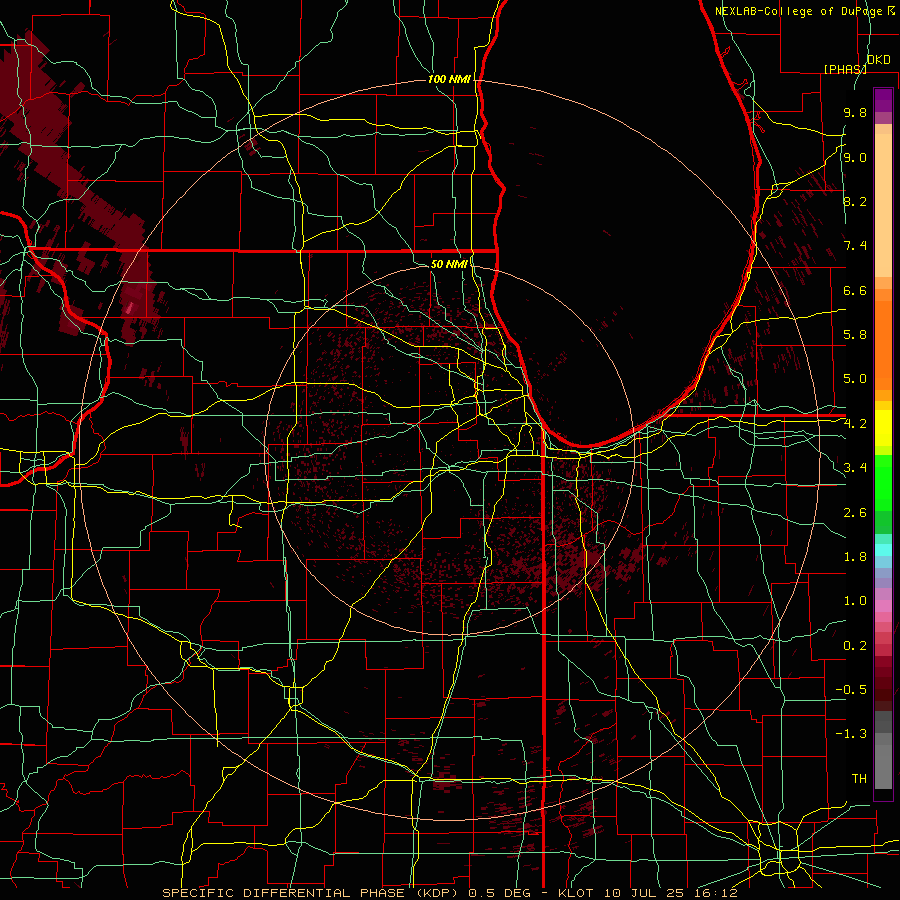Pick the gray color scale segment
This screenshot has width=900, height=900.
pyautogui.click(x=883, y=761)
